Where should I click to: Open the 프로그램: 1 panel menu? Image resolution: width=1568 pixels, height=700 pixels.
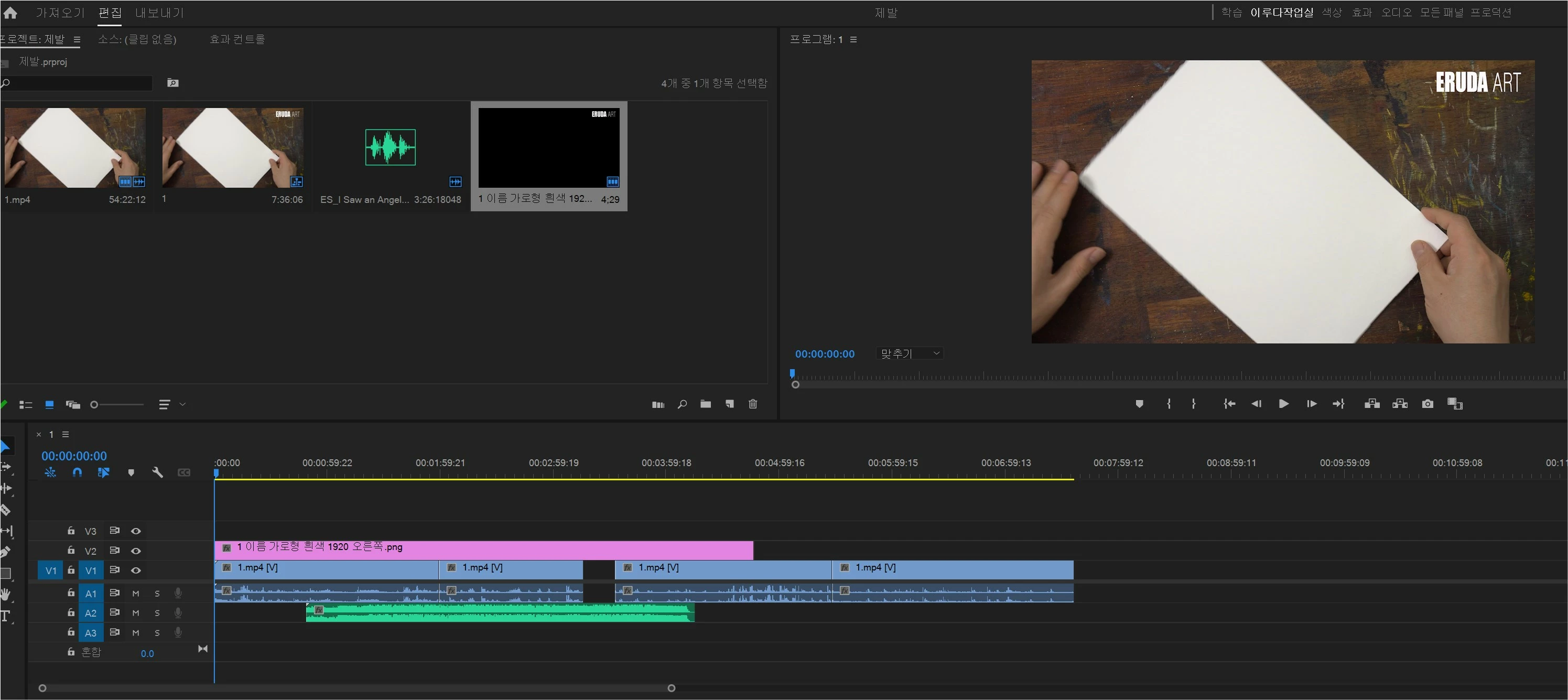click(853, 39)
